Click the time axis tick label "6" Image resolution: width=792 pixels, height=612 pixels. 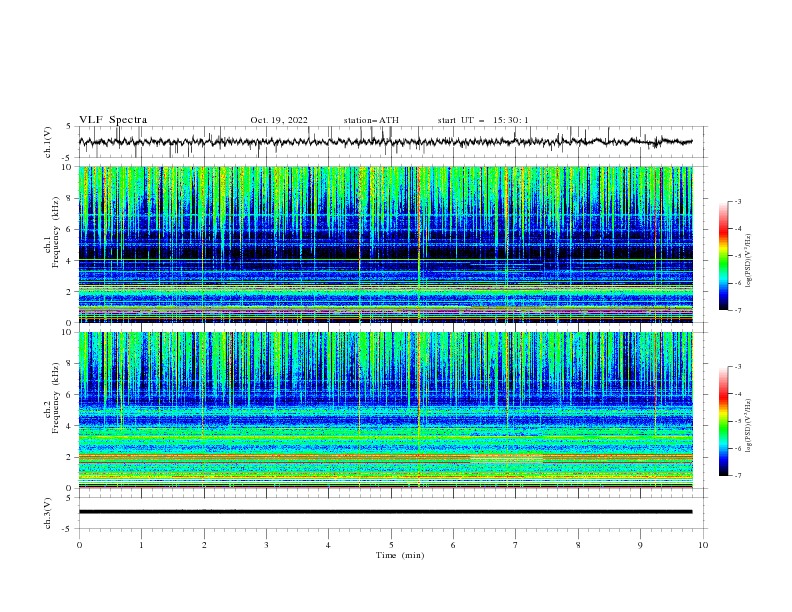[453, 545]
